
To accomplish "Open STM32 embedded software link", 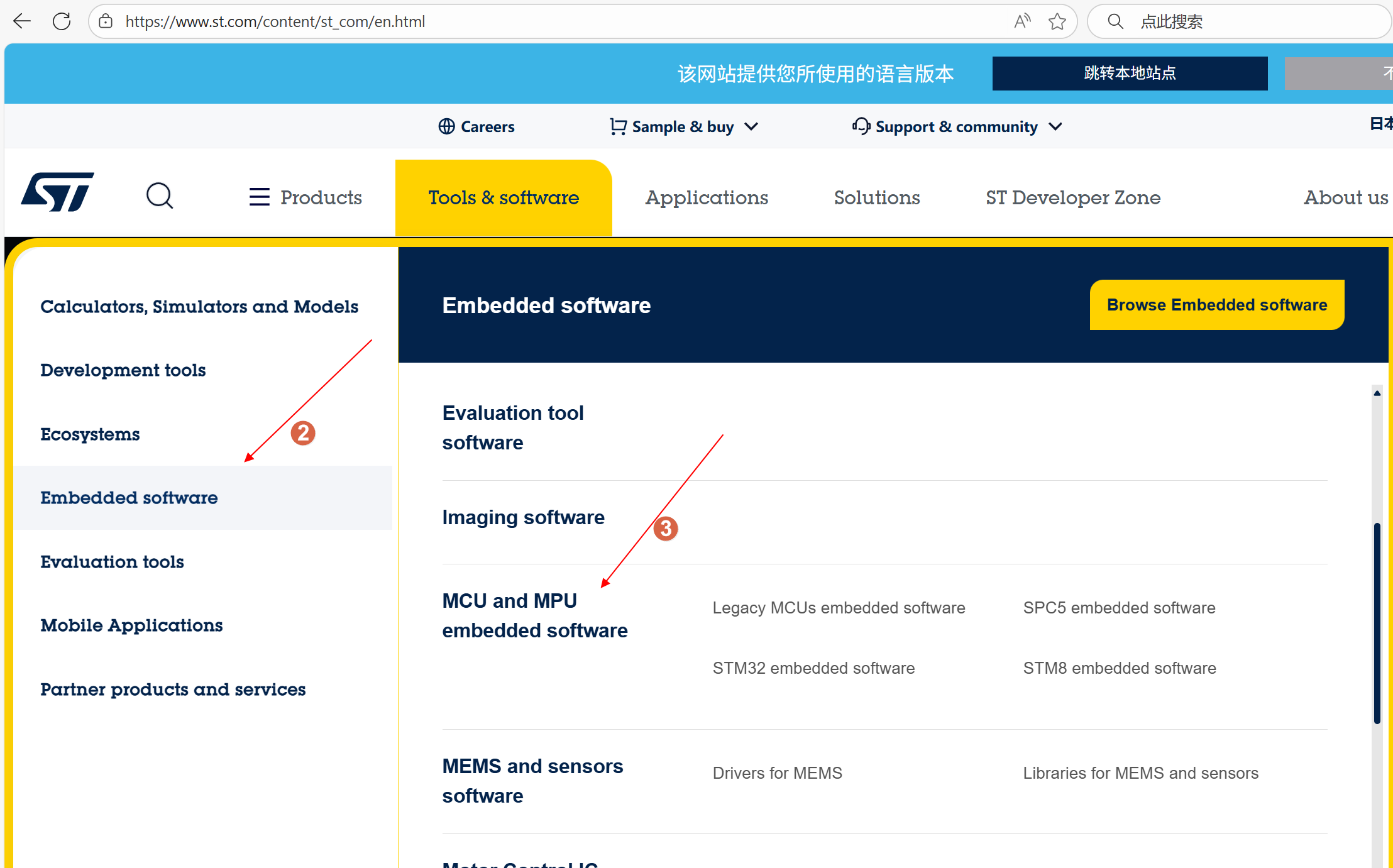I will click(813, 668).
